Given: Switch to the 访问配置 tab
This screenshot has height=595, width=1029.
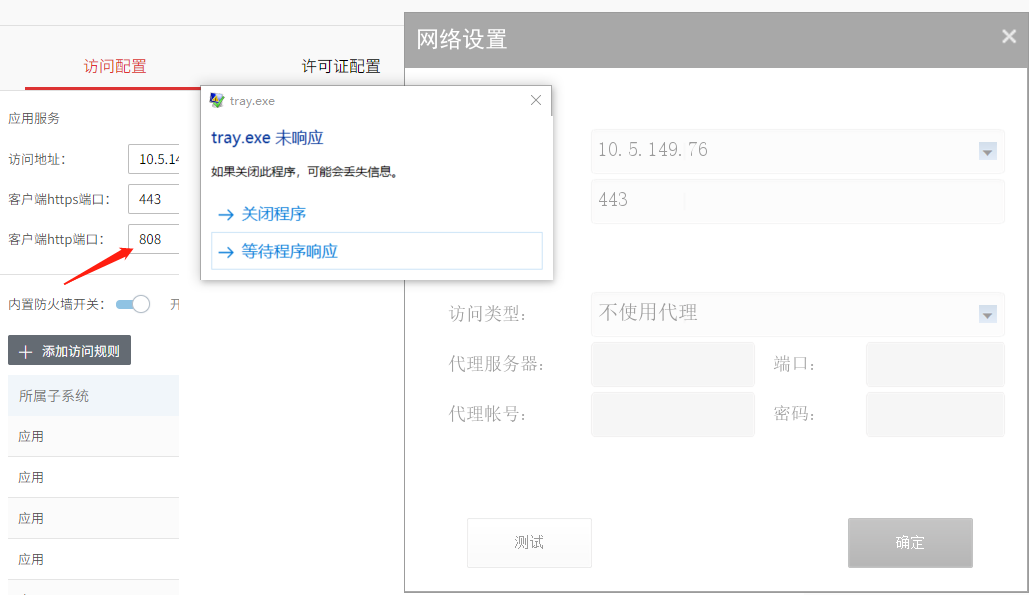Looking at the screenshot, I should click(x=114, y=66).
